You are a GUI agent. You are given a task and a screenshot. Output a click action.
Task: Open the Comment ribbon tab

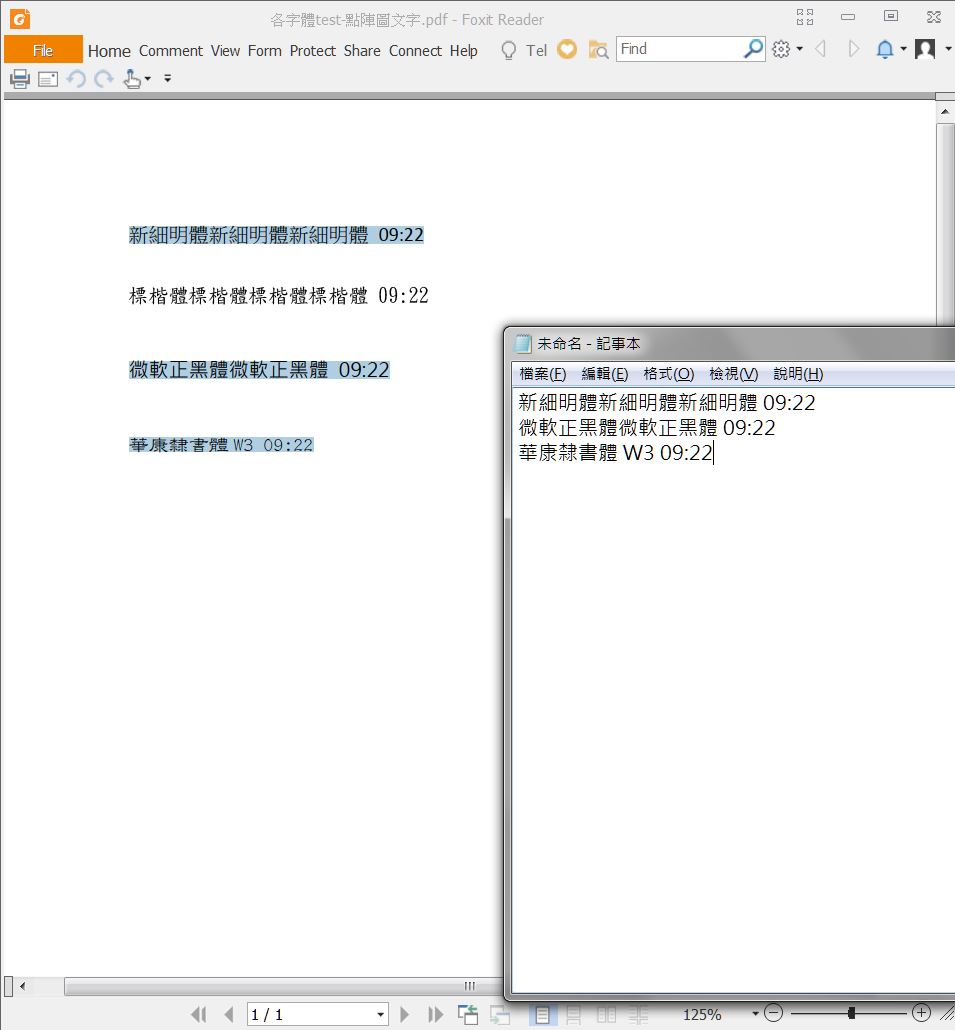point(171,51)
